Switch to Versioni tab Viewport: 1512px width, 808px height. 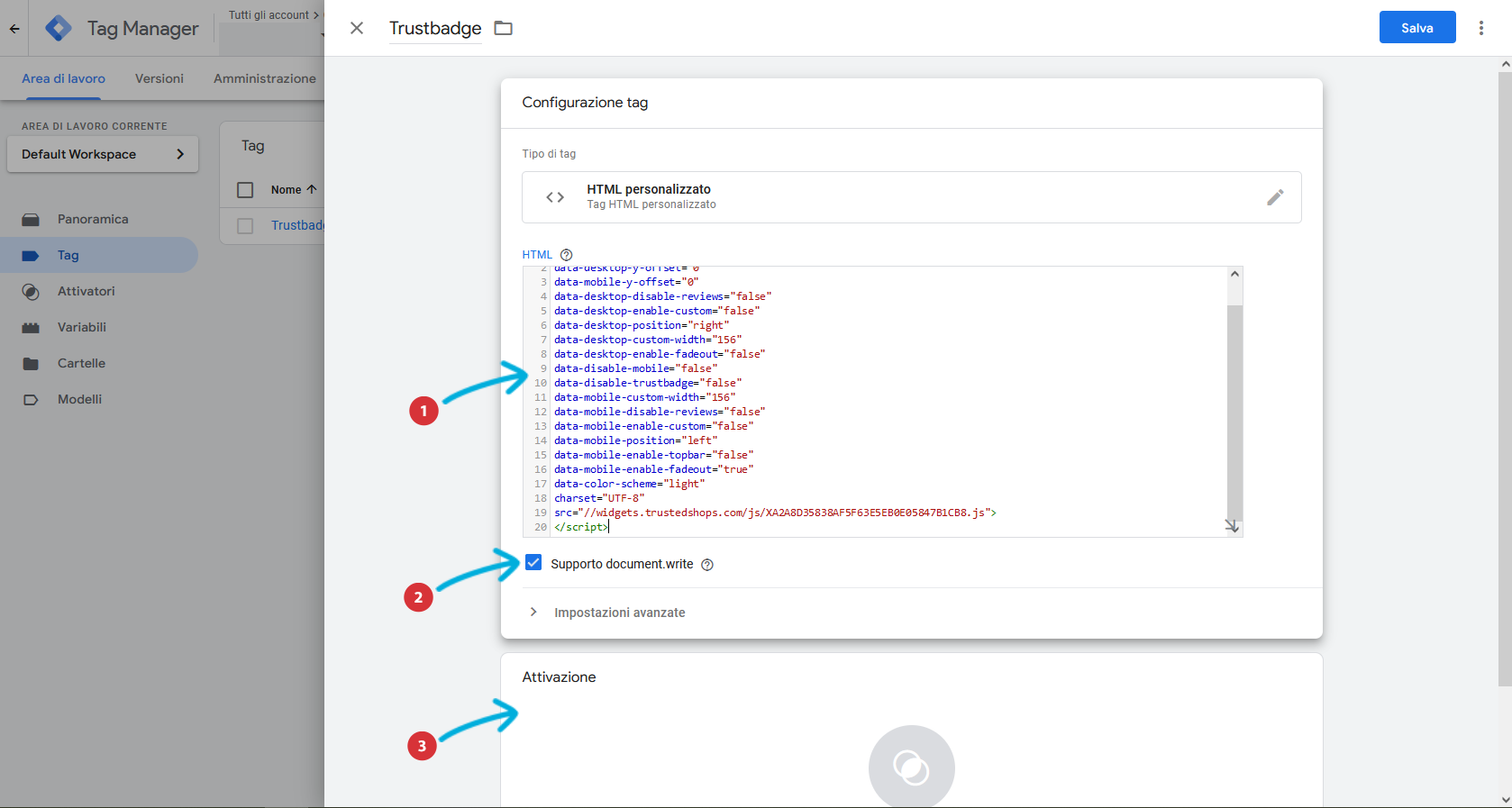[x=159, y=78]
